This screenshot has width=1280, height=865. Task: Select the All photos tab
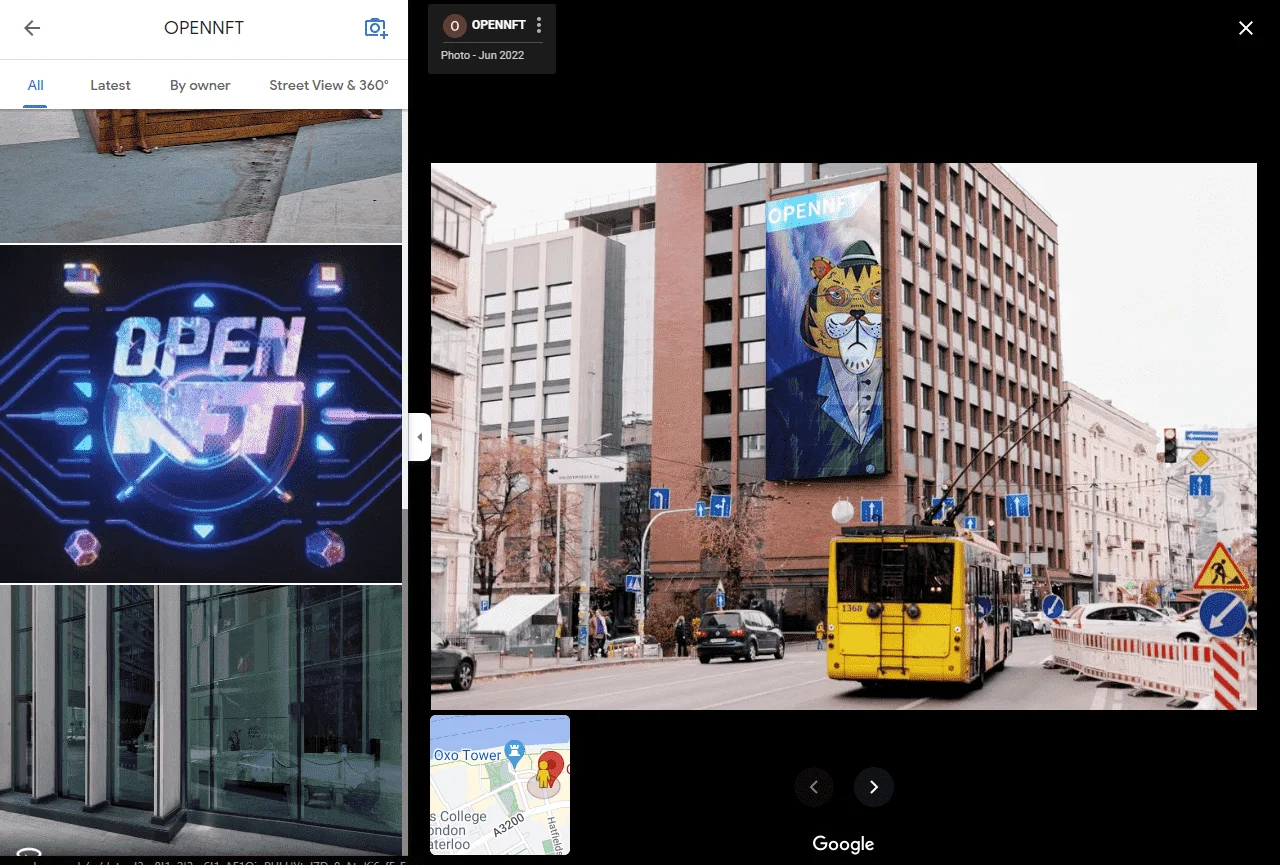(35, 85)
